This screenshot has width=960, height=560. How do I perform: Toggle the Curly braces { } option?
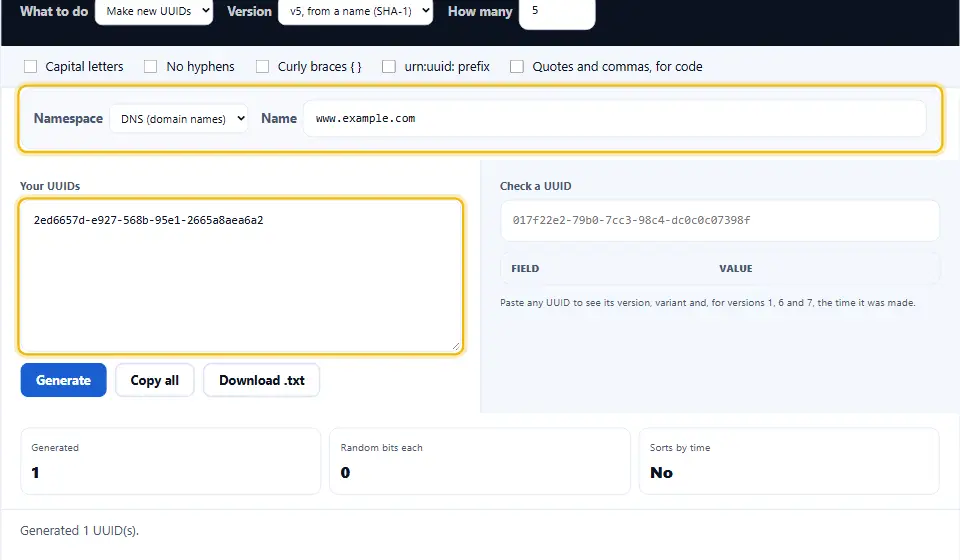tap(262, 66)
